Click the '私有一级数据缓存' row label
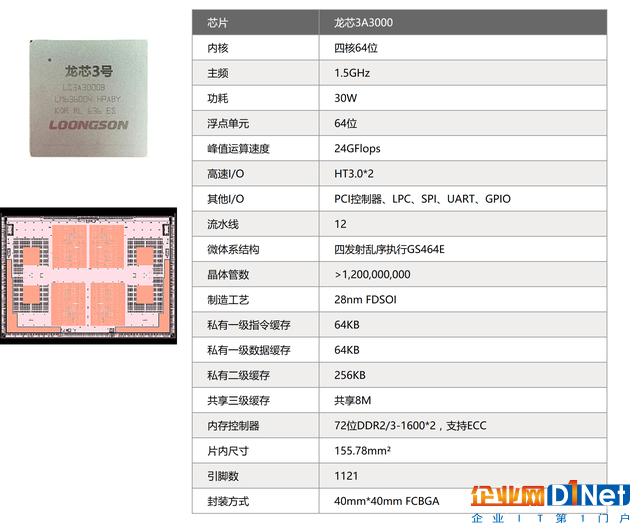 tap(249, 350)
